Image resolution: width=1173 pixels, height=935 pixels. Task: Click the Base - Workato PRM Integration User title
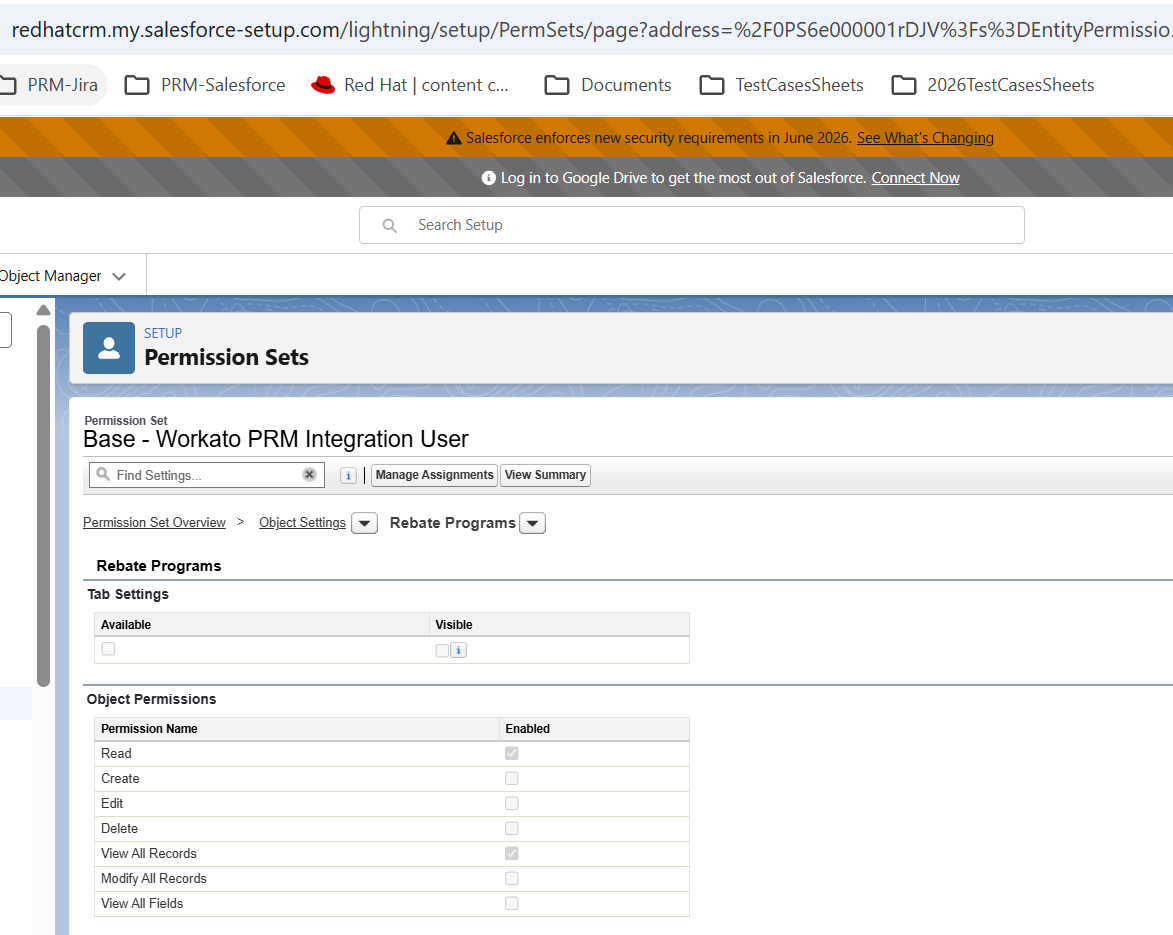pos(275,439)
